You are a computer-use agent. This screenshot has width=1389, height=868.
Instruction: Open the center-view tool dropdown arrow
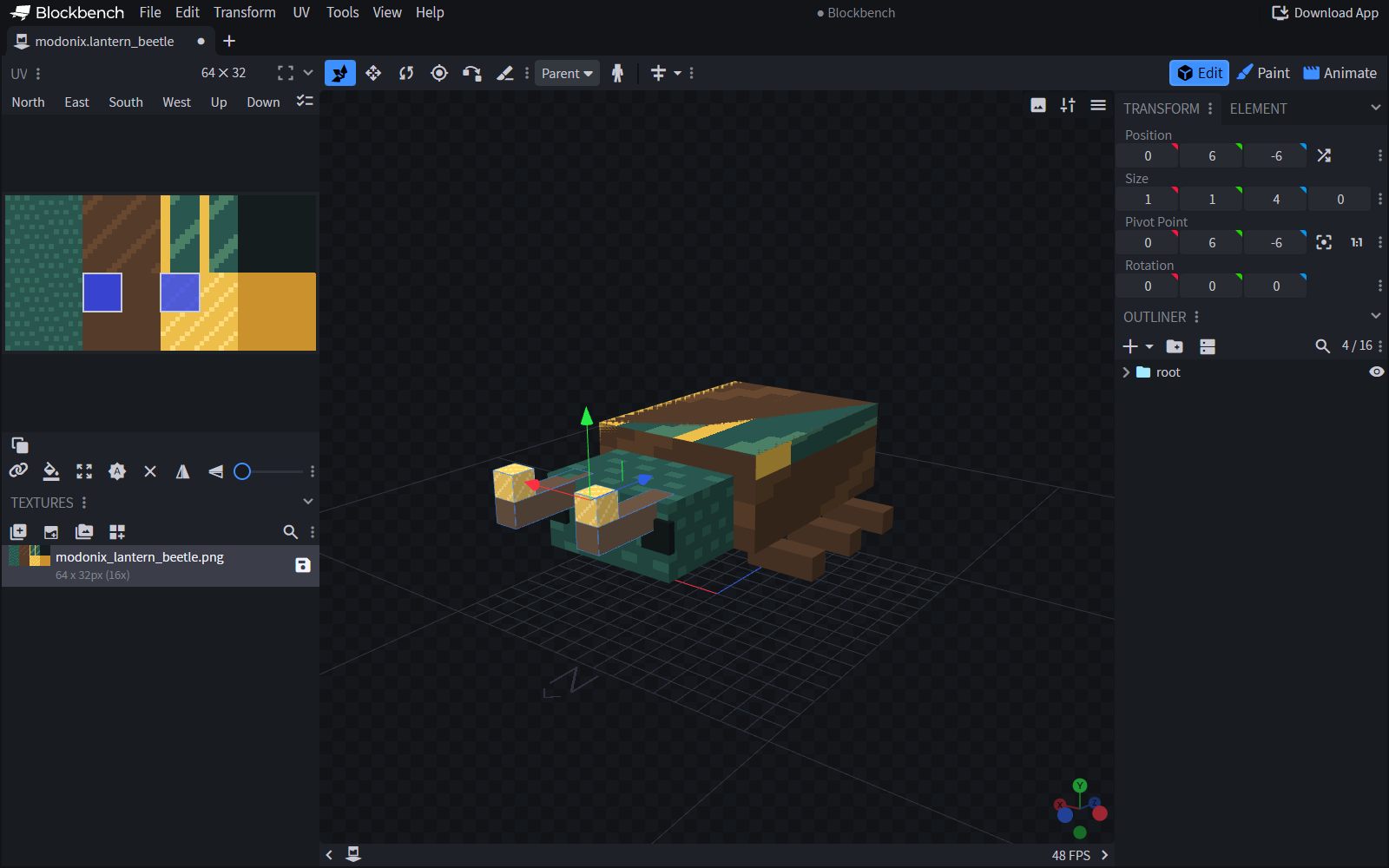(678, 73)
